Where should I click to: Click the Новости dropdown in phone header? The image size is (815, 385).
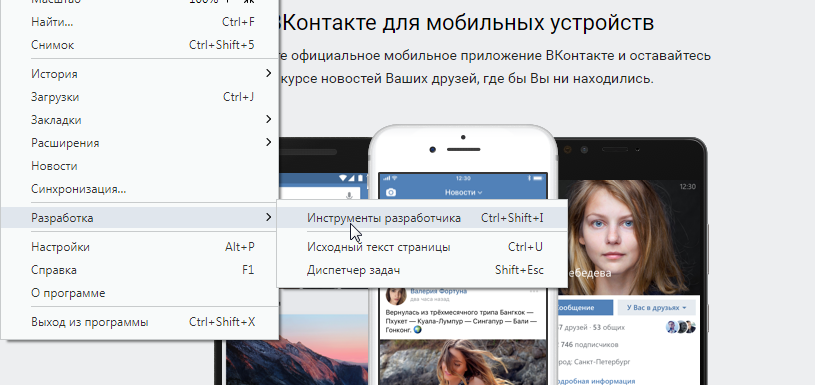click(x=463, y=192)
